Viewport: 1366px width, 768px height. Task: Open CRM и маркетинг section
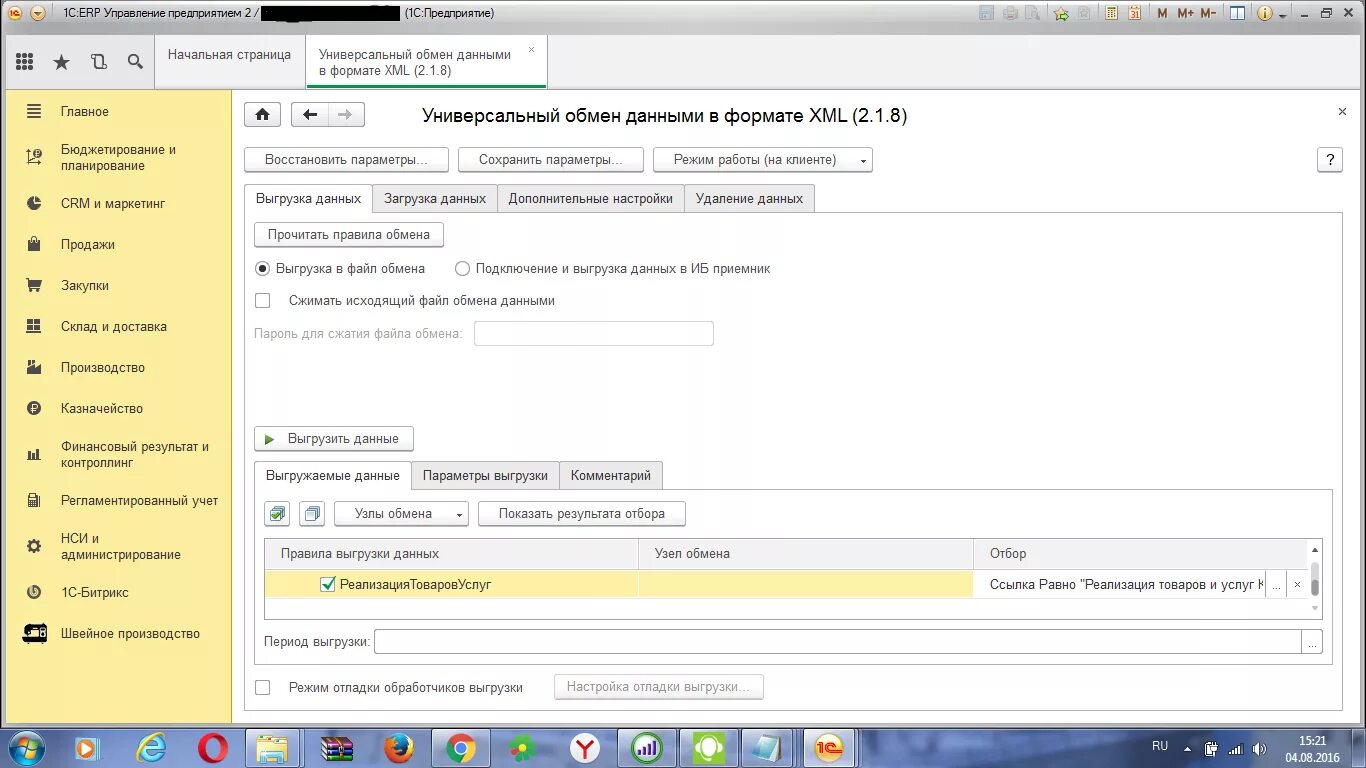112,203
